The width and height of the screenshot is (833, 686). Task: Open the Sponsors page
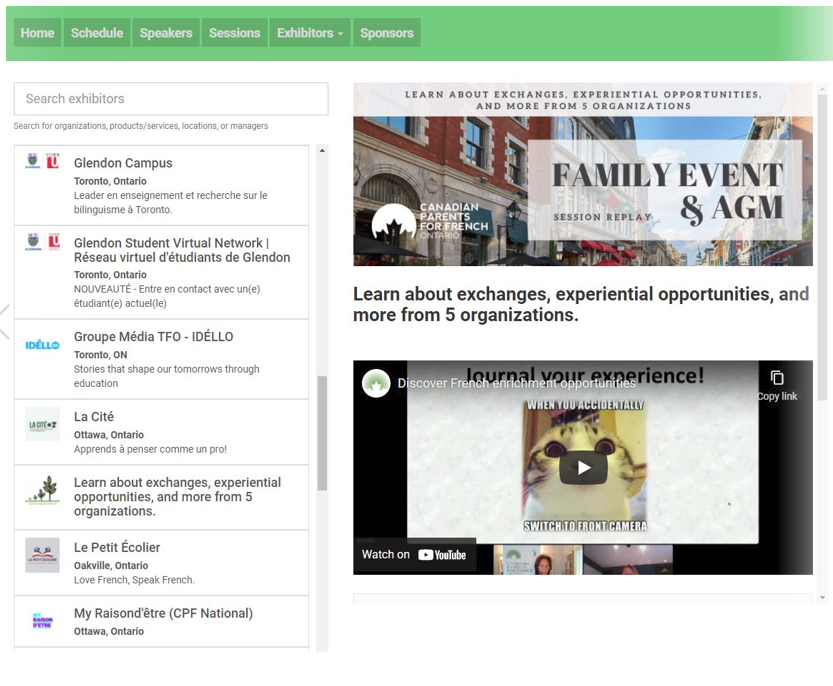pyautogui.click(x=386, y=33)
